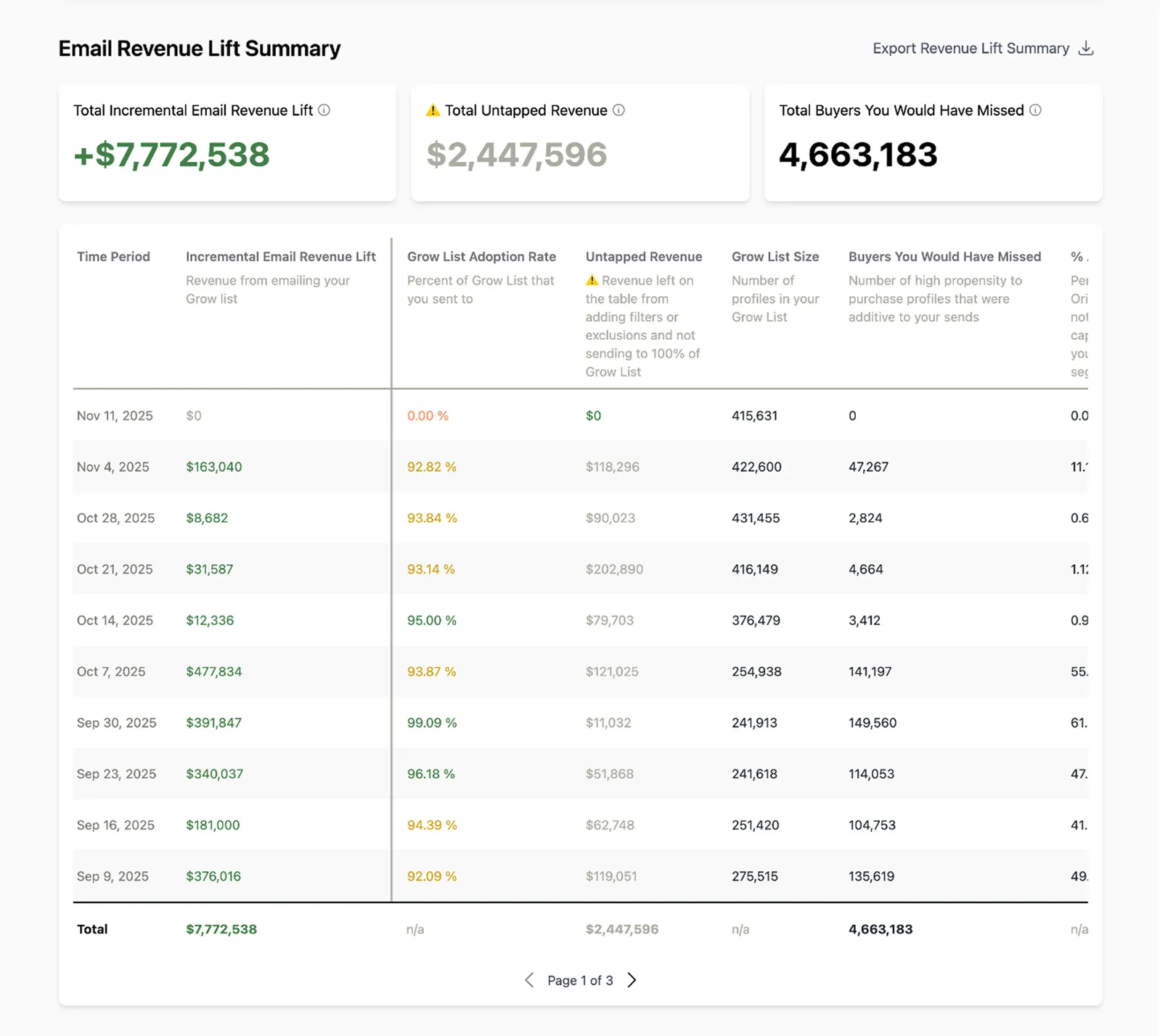This screenshot has height=1036, width=1160.
Task: Click the $119,051 untapped revenue cell
Action: pos(611,876)
